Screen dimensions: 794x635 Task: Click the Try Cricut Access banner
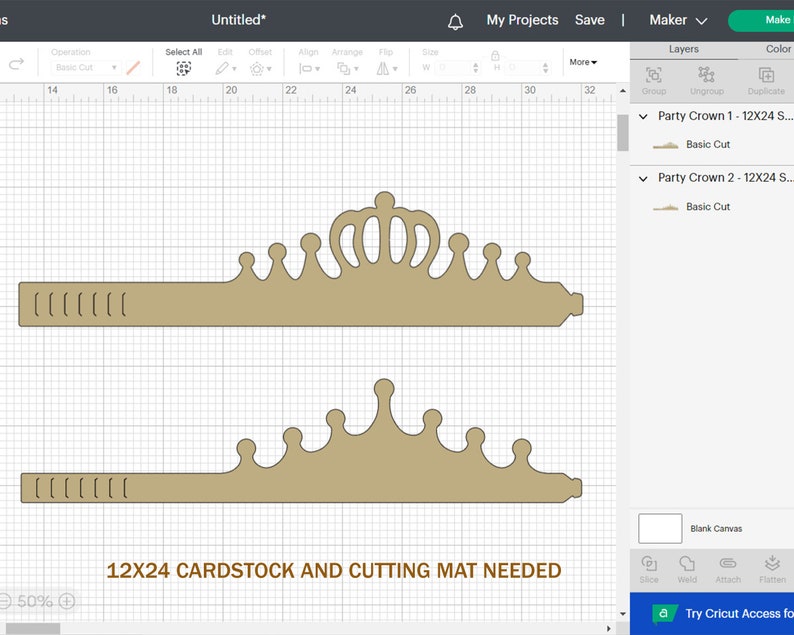712,613
